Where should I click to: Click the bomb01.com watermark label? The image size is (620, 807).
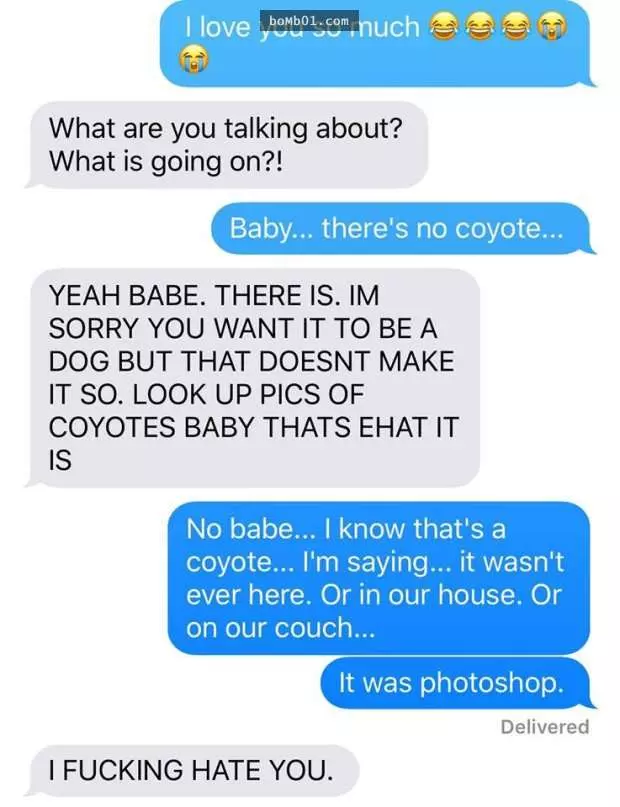click(x=307, y=21)
